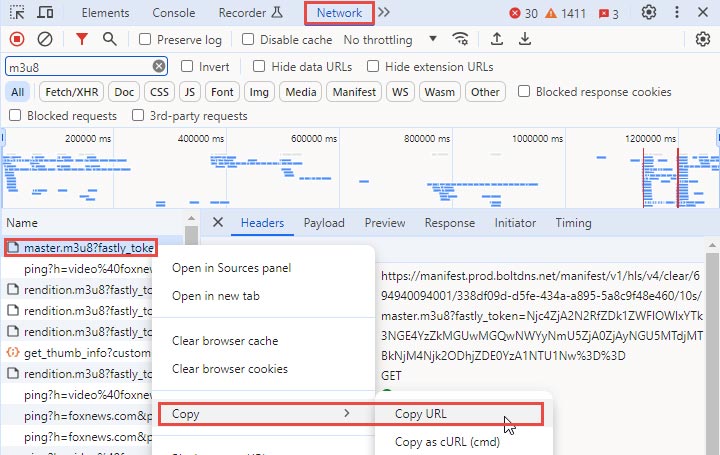Expand the Copy submenu in context menu
Image resolution: width=720 pixels, height=455 pixels.
[x=266, y=414]
